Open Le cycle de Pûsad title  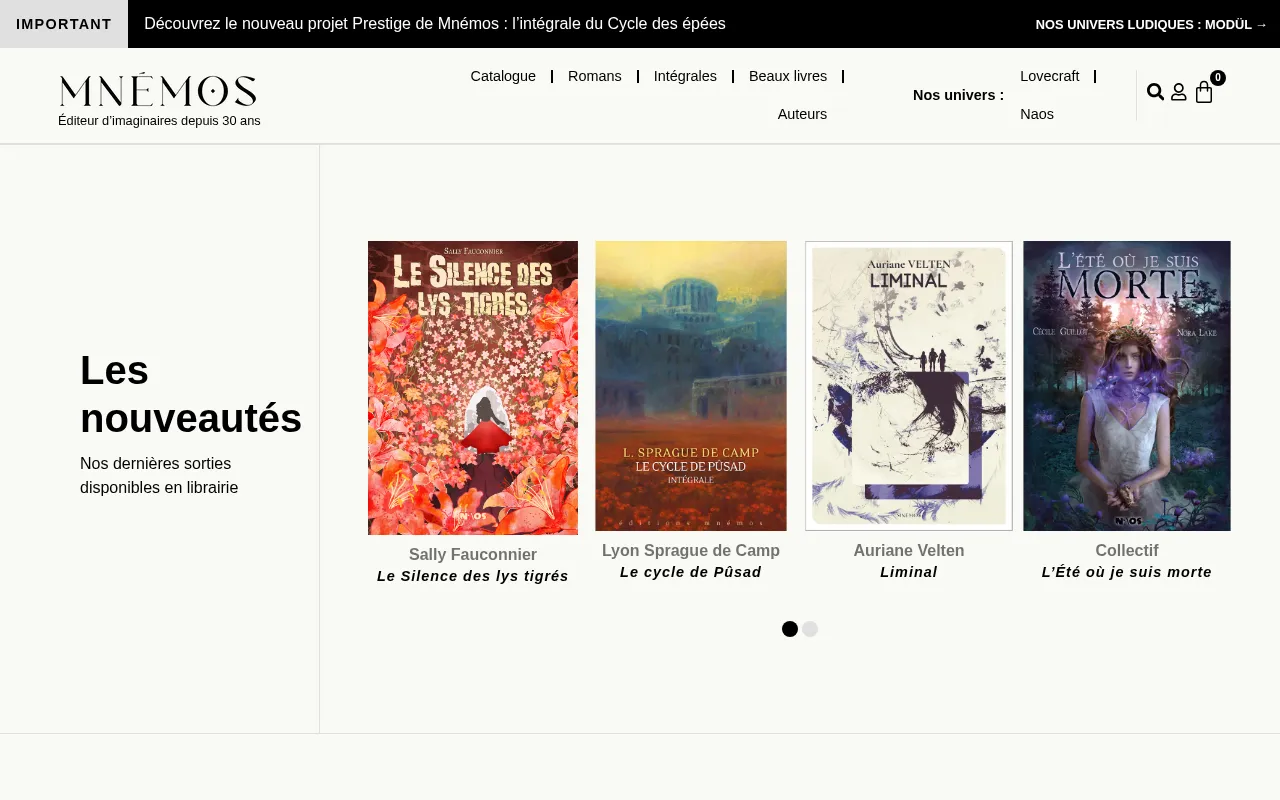(691, 572)
